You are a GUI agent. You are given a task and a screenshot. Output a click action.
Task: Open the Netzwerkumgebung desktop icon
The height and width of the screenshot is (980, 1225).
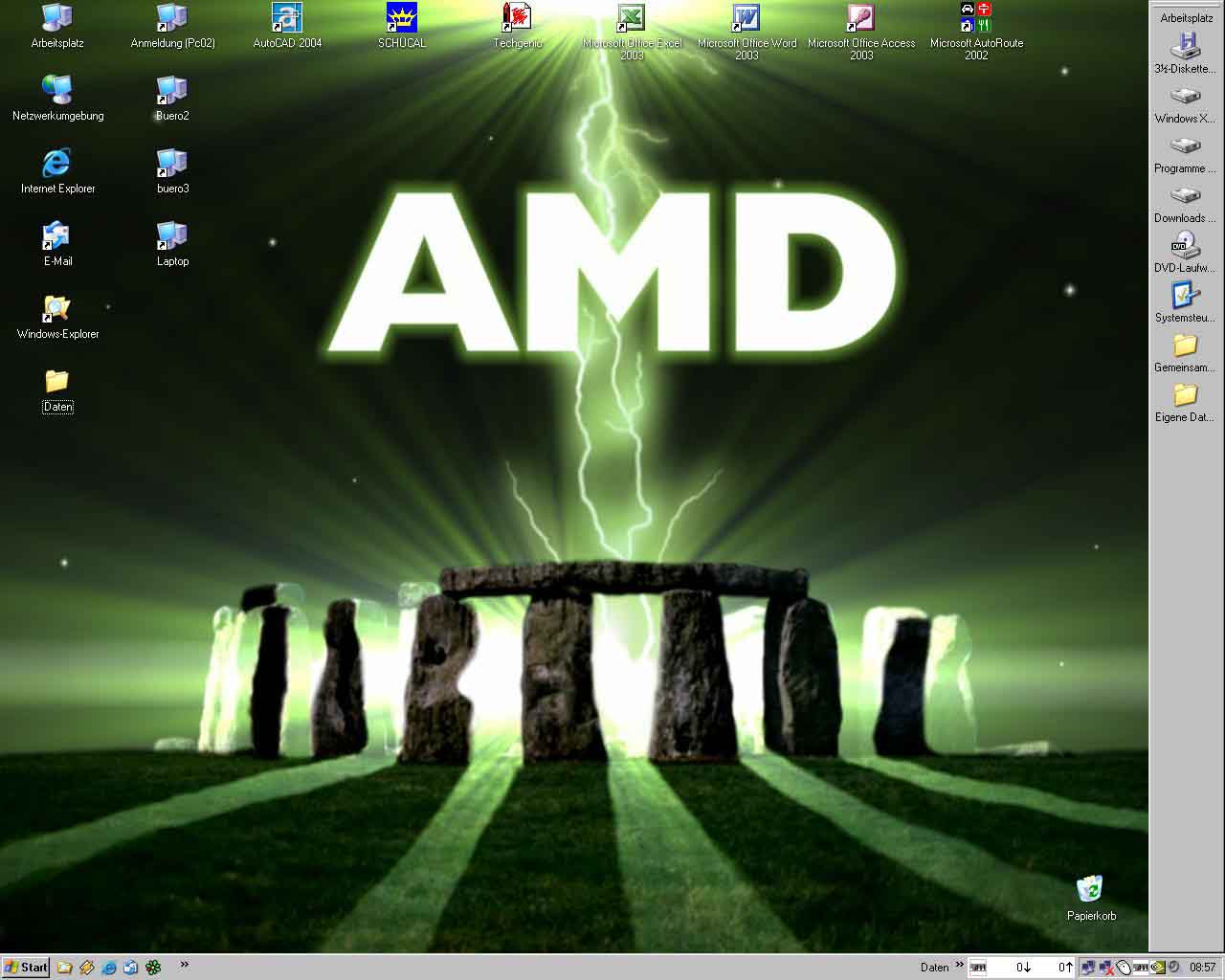coord(57,99)
